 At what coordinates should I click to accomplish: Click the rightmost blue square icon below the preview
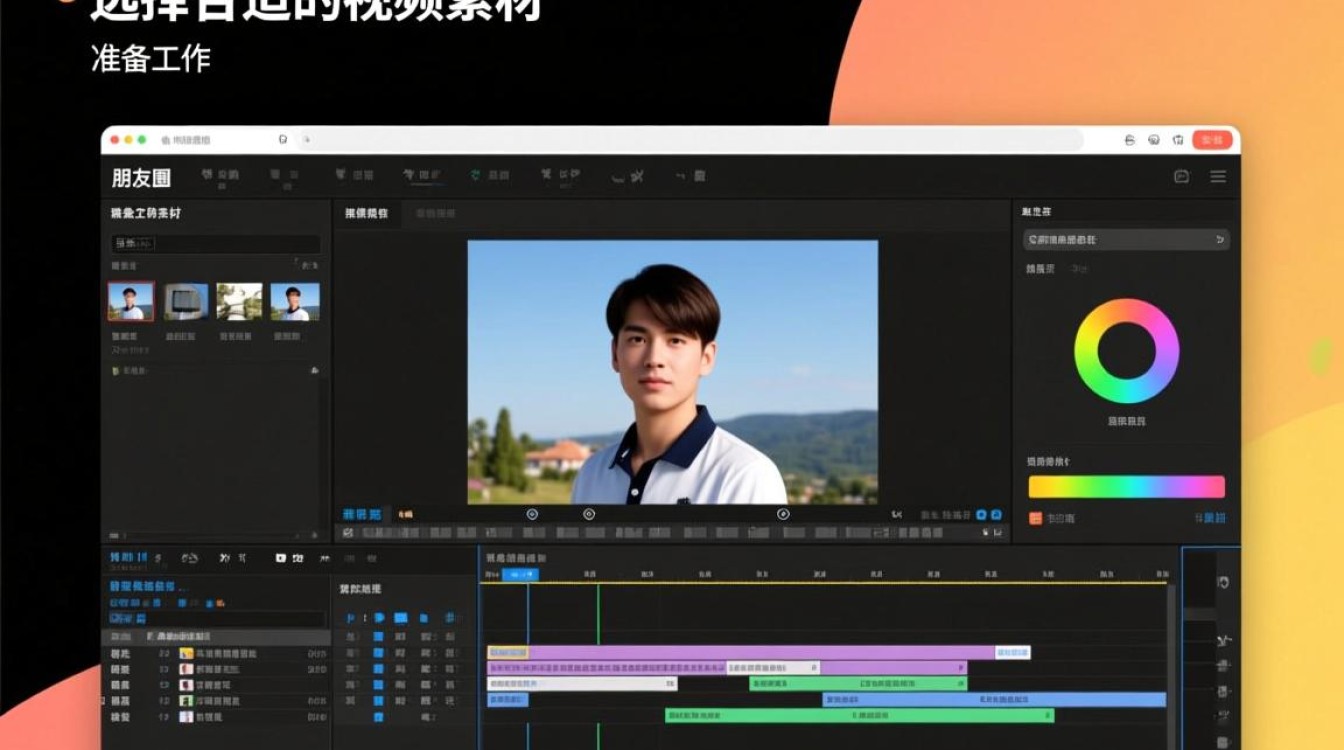coord(996,514)
